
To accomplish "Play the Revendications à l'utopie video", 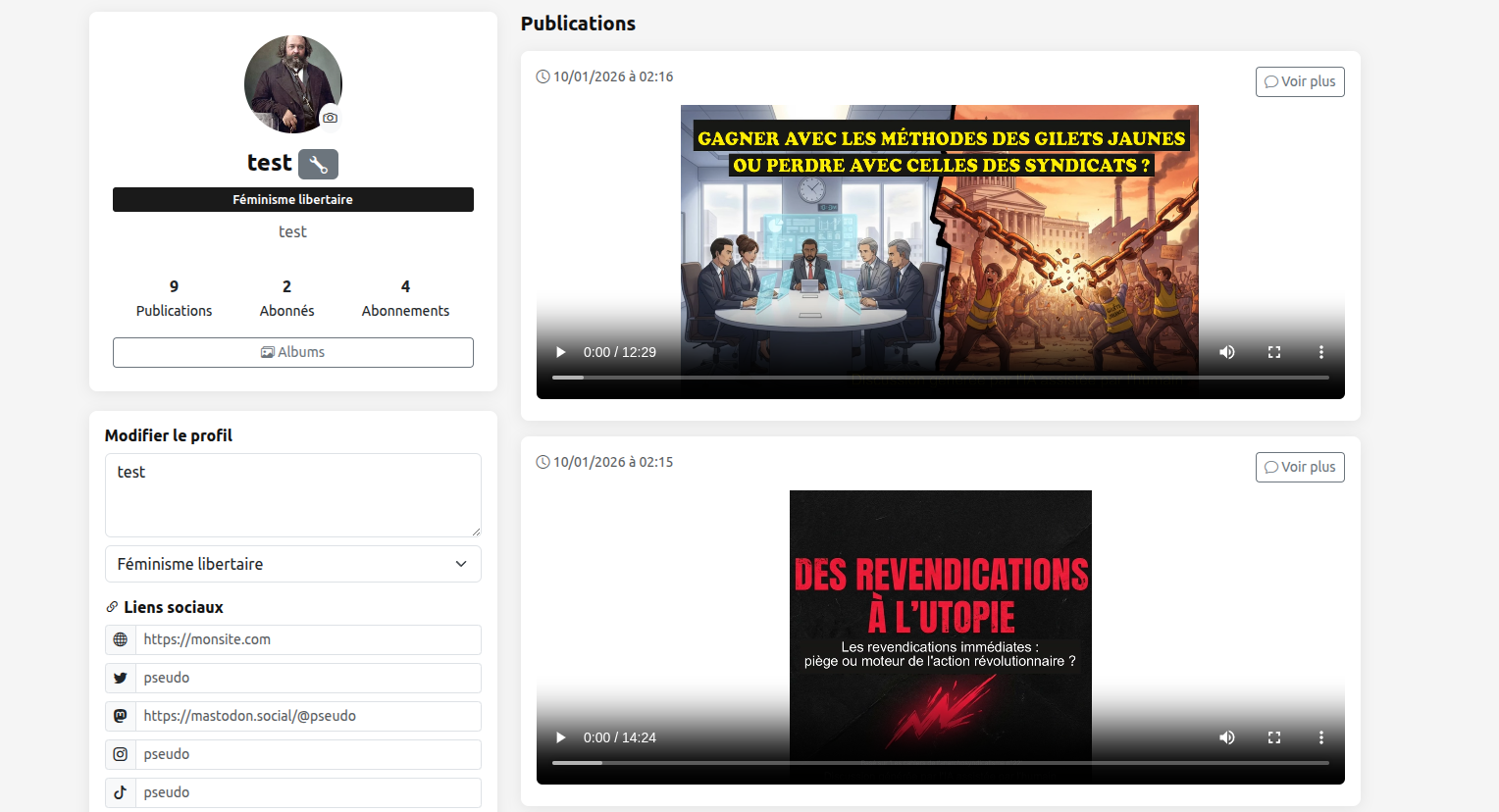I will pyautogui.click(x=561, y=737).
